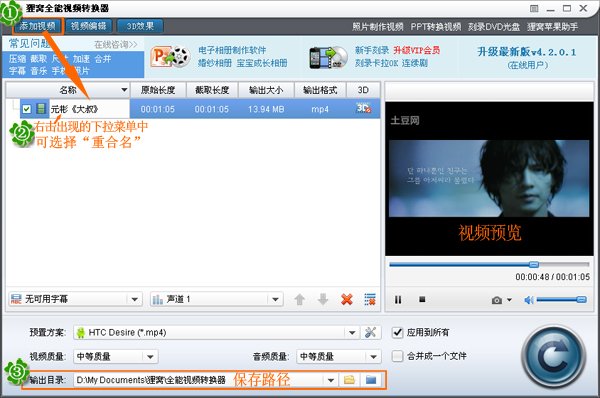Click the 新手刻录 link
This screenshot has width=600, height=398.
pos(372,50)
